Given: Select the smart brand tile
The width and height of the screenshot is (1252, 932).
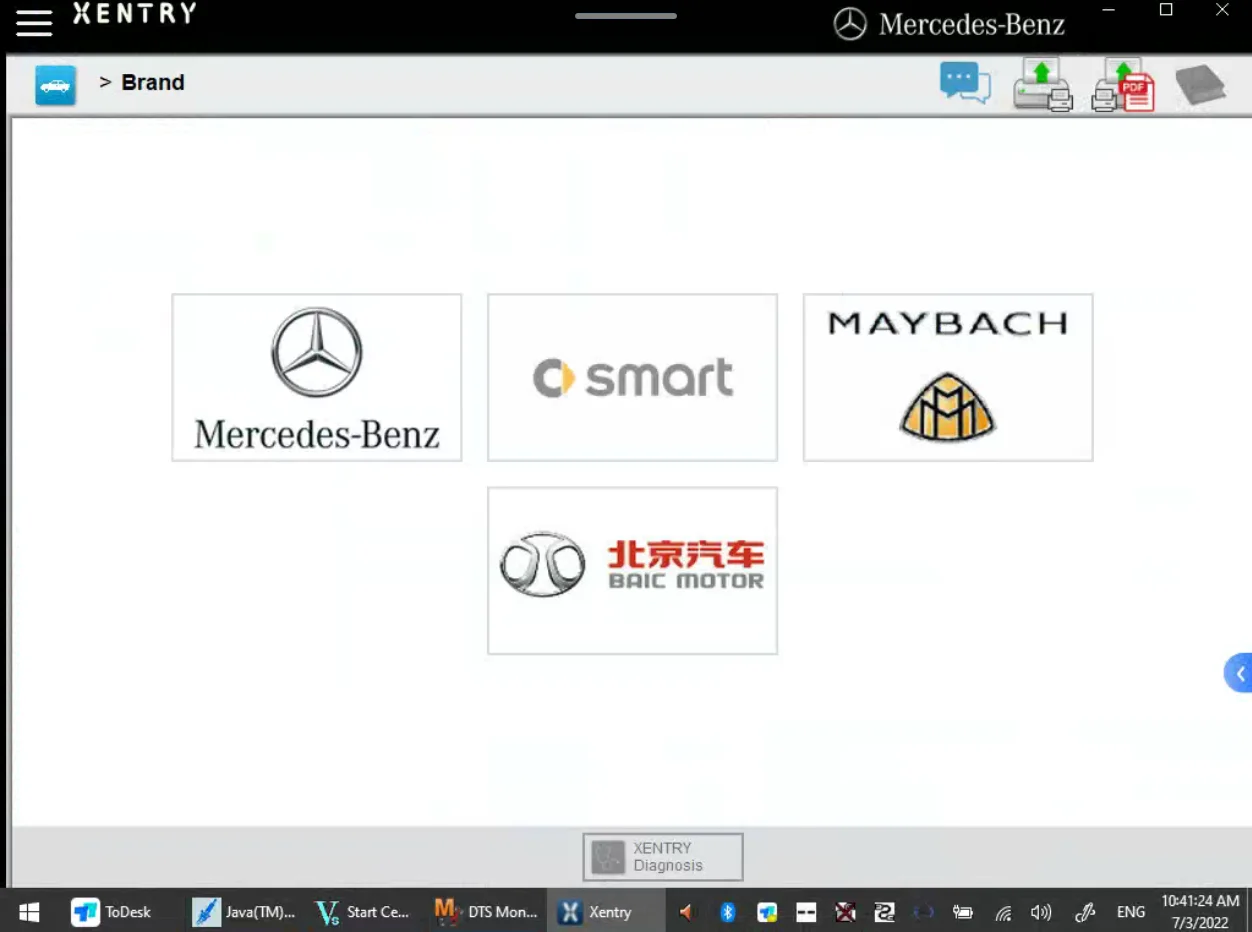Looking at the screenshot, I should click(x=632, y=377).
